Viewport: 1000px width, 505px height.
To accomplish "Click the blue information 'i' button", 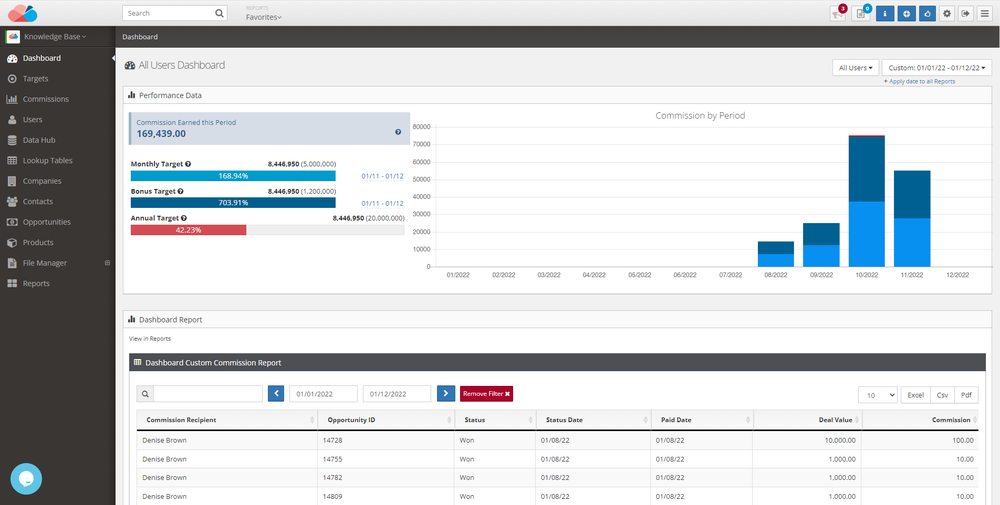I will click(x=885, y=13).
